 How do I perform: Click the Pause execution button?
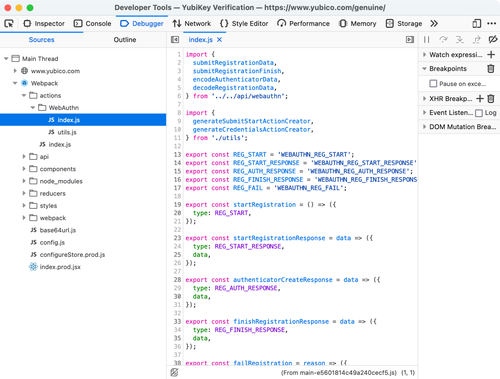427,40
